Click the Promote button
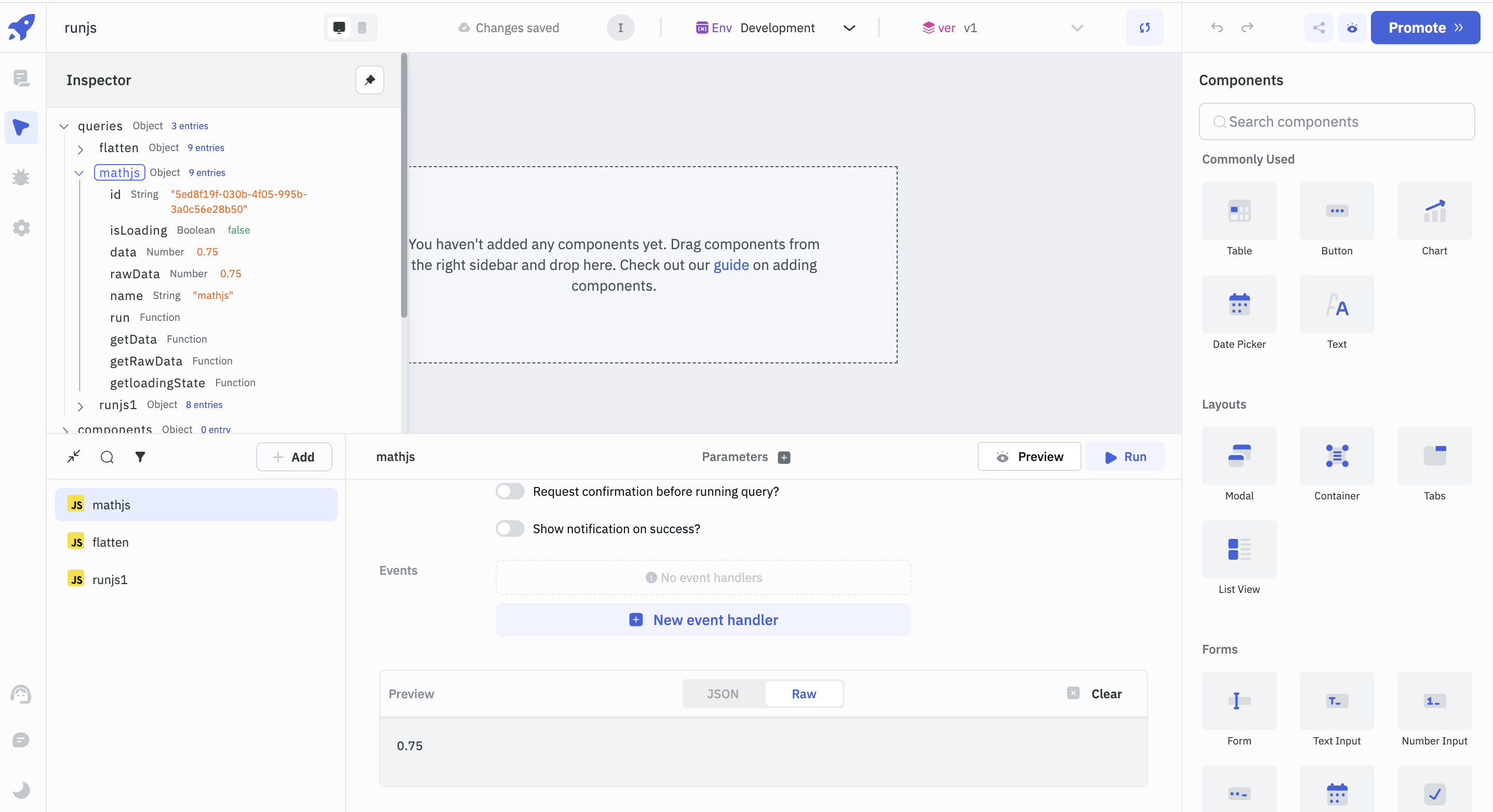1493x812 pixels. point(1425,27)
